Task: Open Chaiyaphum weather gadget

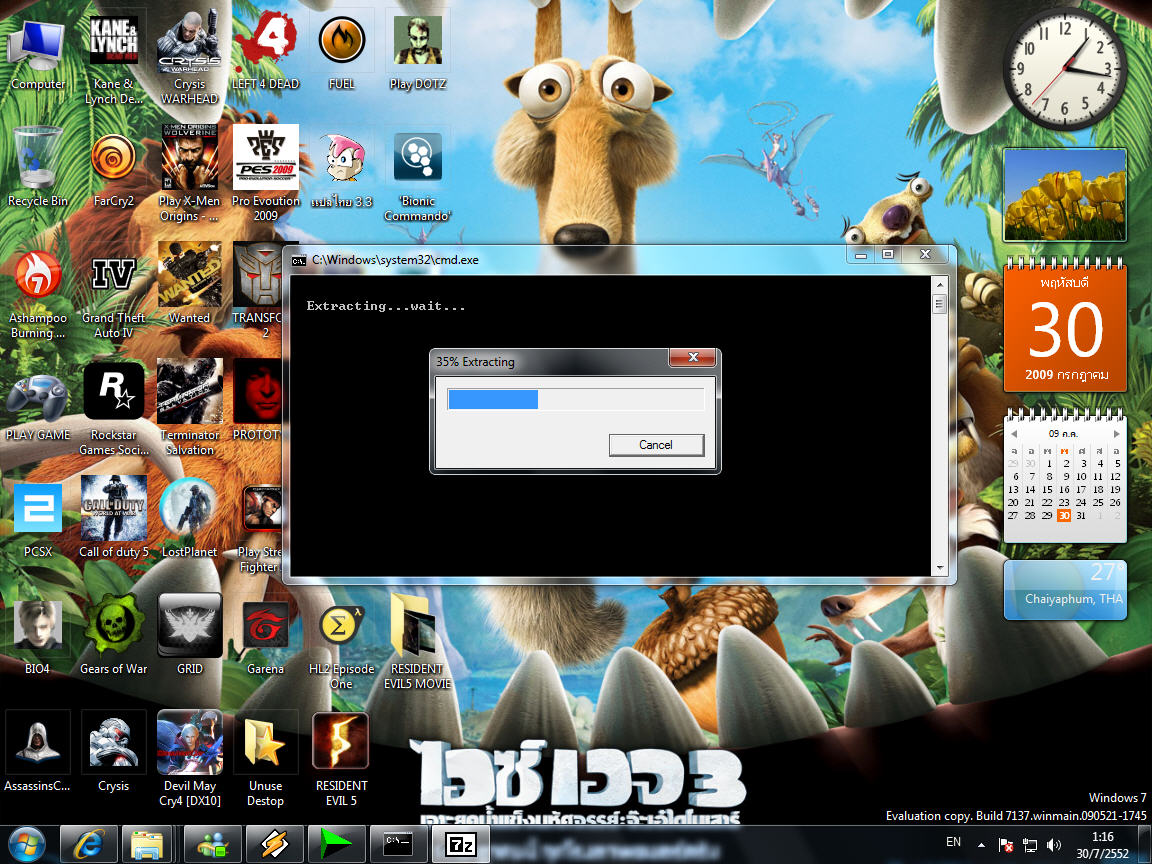Action: click(1065, 590)
